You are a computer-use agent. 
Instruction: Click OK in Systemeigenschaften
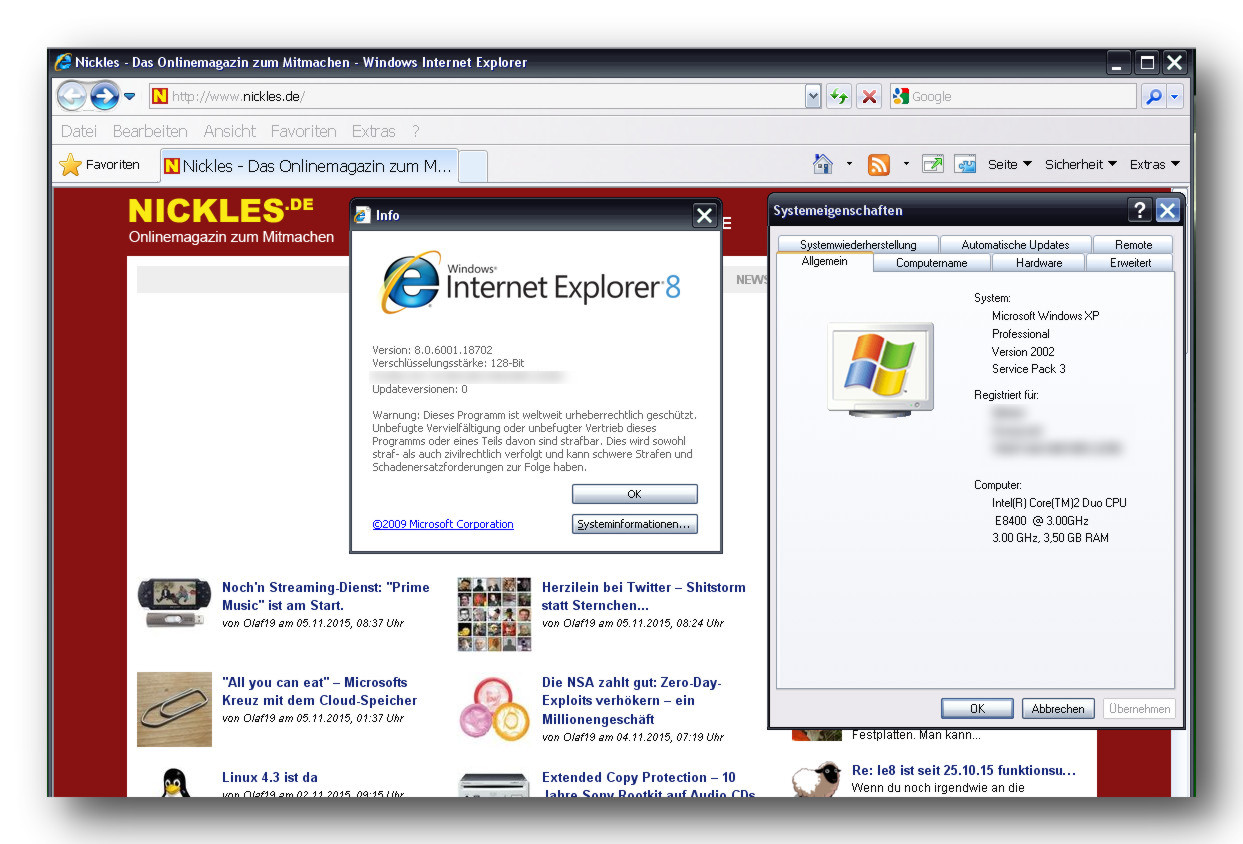pyautogui.click(x=977, y=709)
